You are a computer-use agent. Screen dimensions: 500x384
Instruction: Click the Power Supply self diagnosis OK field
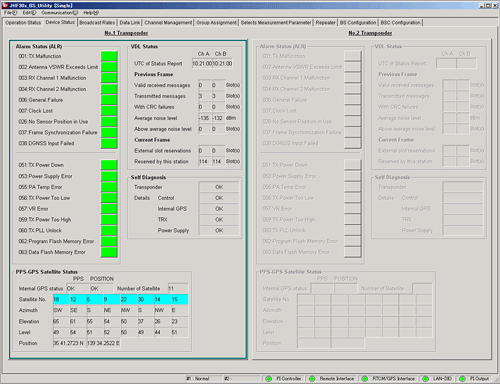pos(219,230)
